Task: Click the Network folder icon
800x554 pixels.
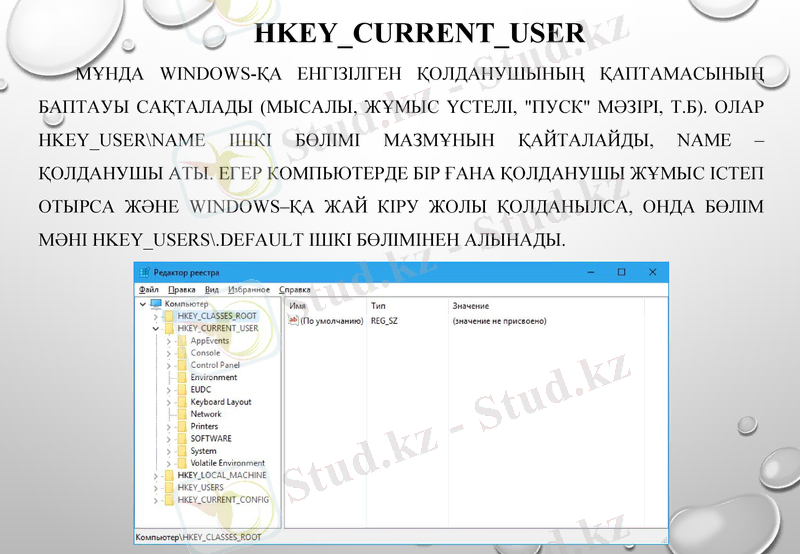Action: (x=182, y=414)
